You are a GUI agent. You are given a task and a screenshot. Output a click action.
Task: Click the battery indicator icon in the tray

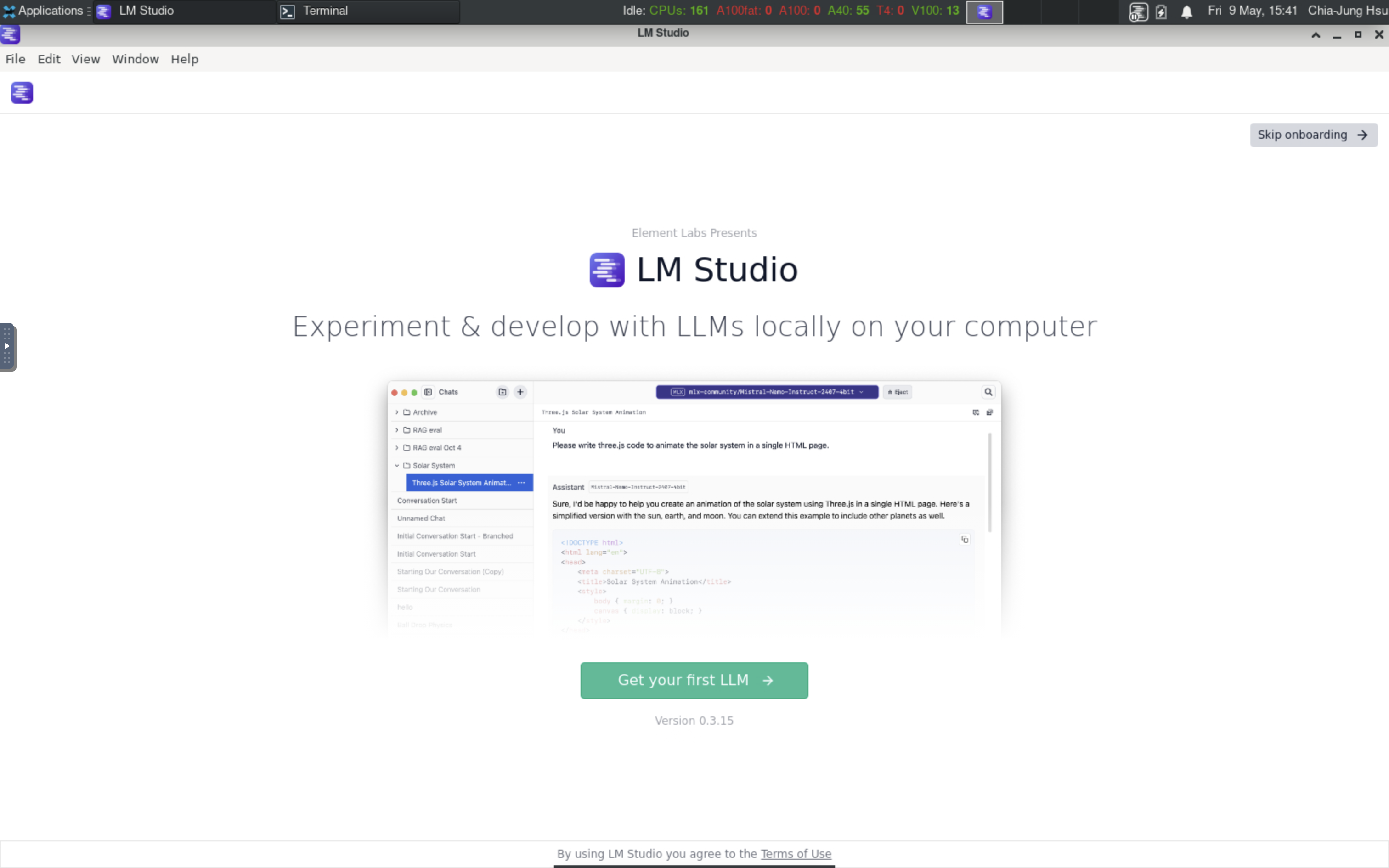click(x=1162, y=11)
